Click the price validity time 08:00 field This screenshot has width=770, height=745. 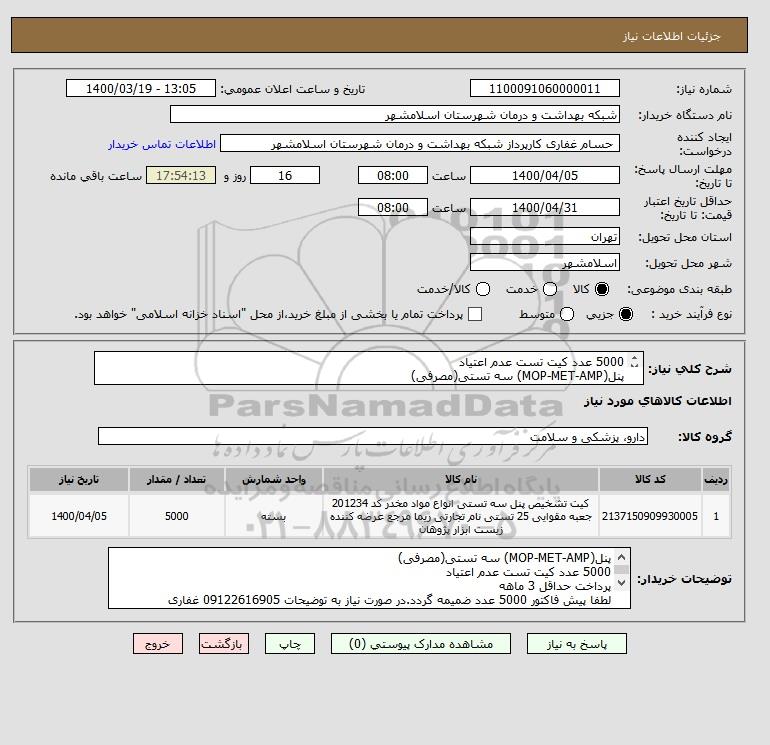[393, 207]
